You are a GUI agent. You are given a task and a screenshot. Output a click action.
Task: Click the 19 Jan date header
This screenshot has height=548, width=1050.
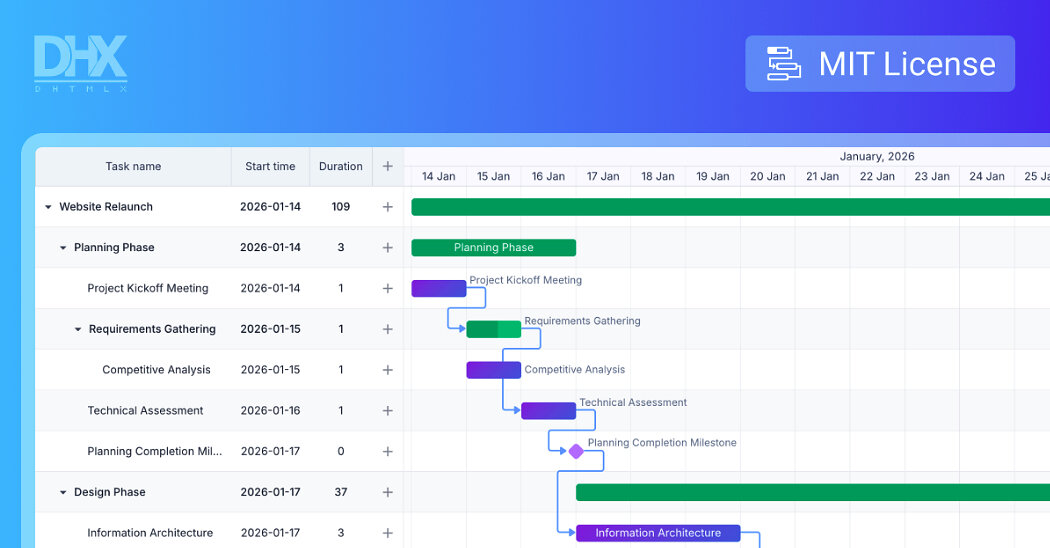point(712,176)
